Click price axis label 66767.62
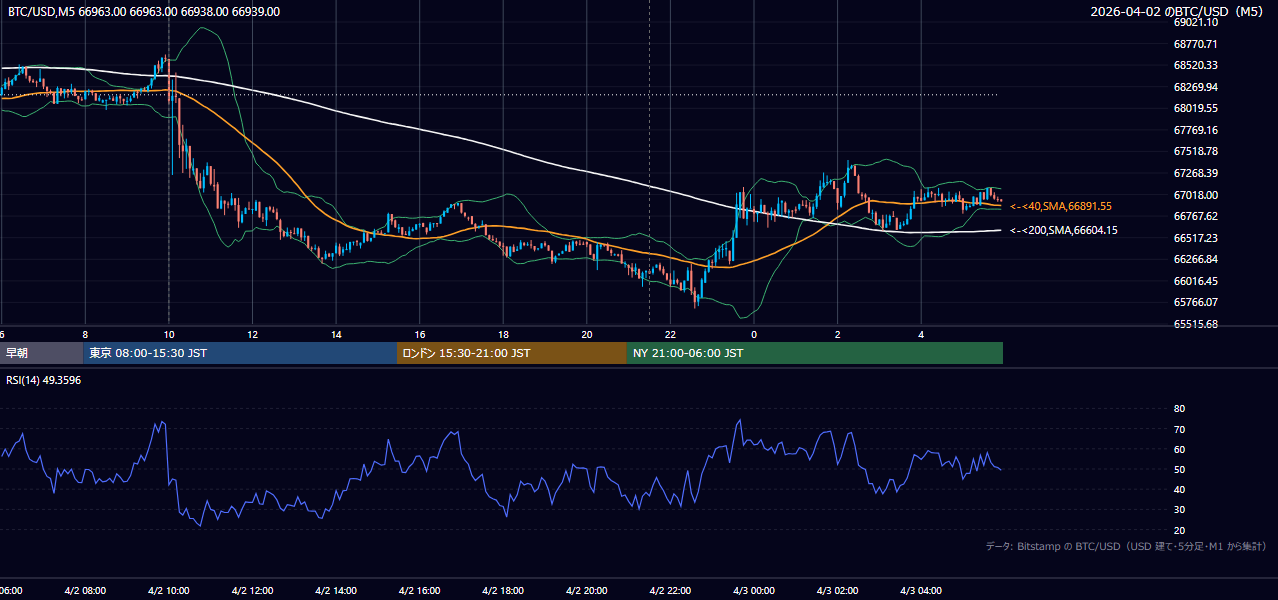This screenshot has width=1278, height=600. (x=1196, y=216)
